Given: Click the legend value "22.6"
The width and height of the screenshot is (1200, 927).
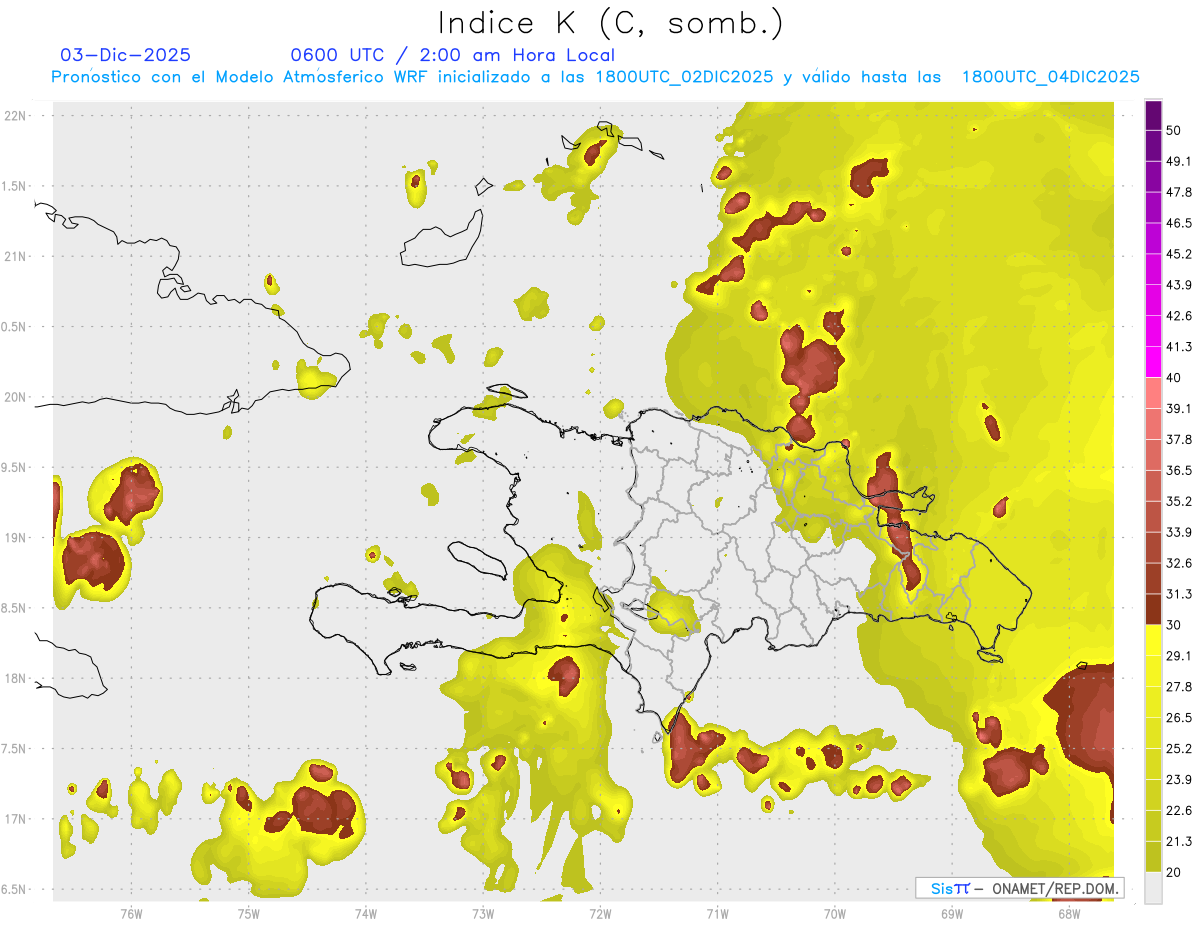Looking at the screenshot, I should pos(1180,811).
